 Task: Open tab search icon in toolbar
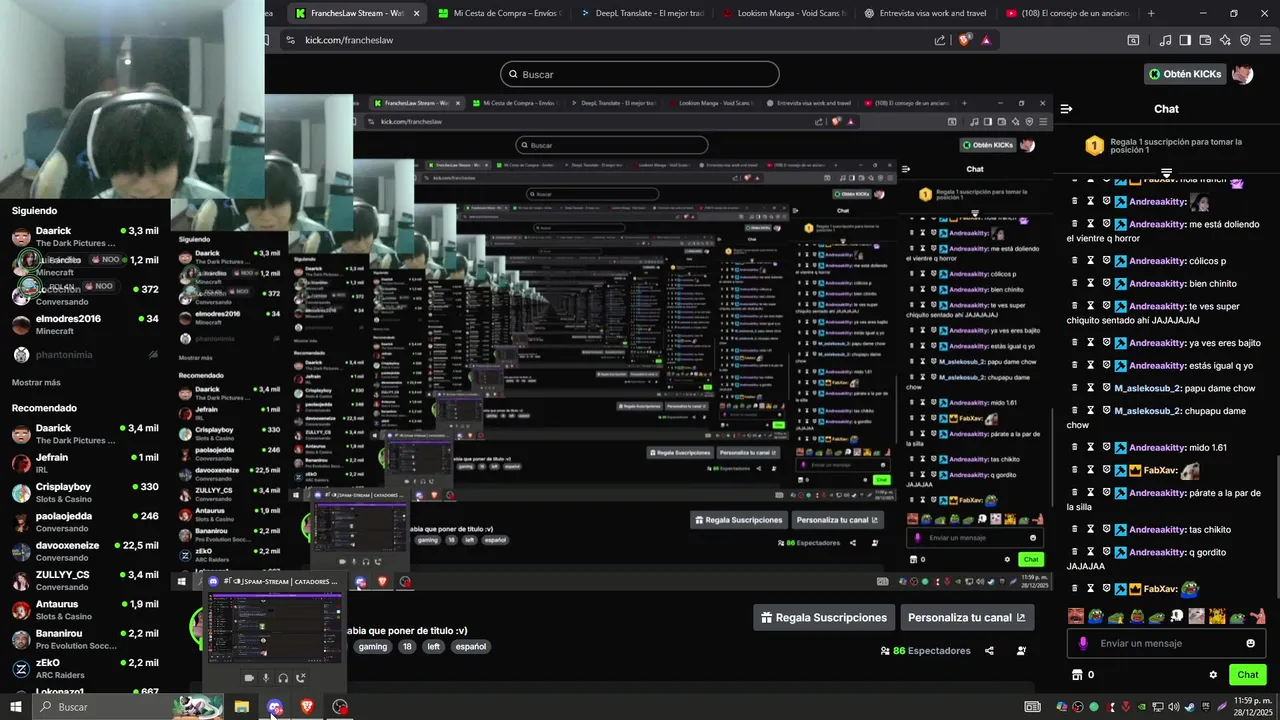click(x=1133, y=40)
